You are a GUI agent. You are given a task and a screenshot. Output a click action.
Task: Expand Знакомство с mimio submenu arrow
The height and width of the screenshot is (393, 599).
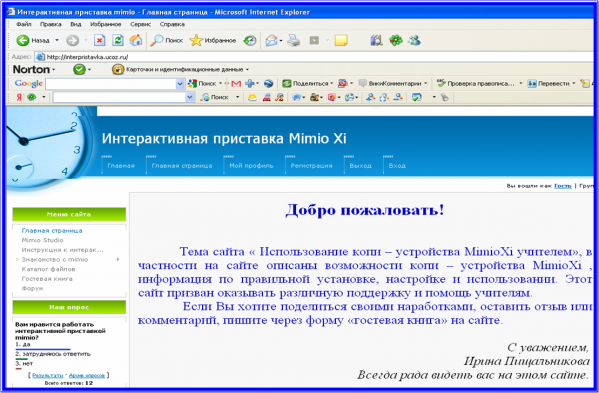tap(118, 259)
